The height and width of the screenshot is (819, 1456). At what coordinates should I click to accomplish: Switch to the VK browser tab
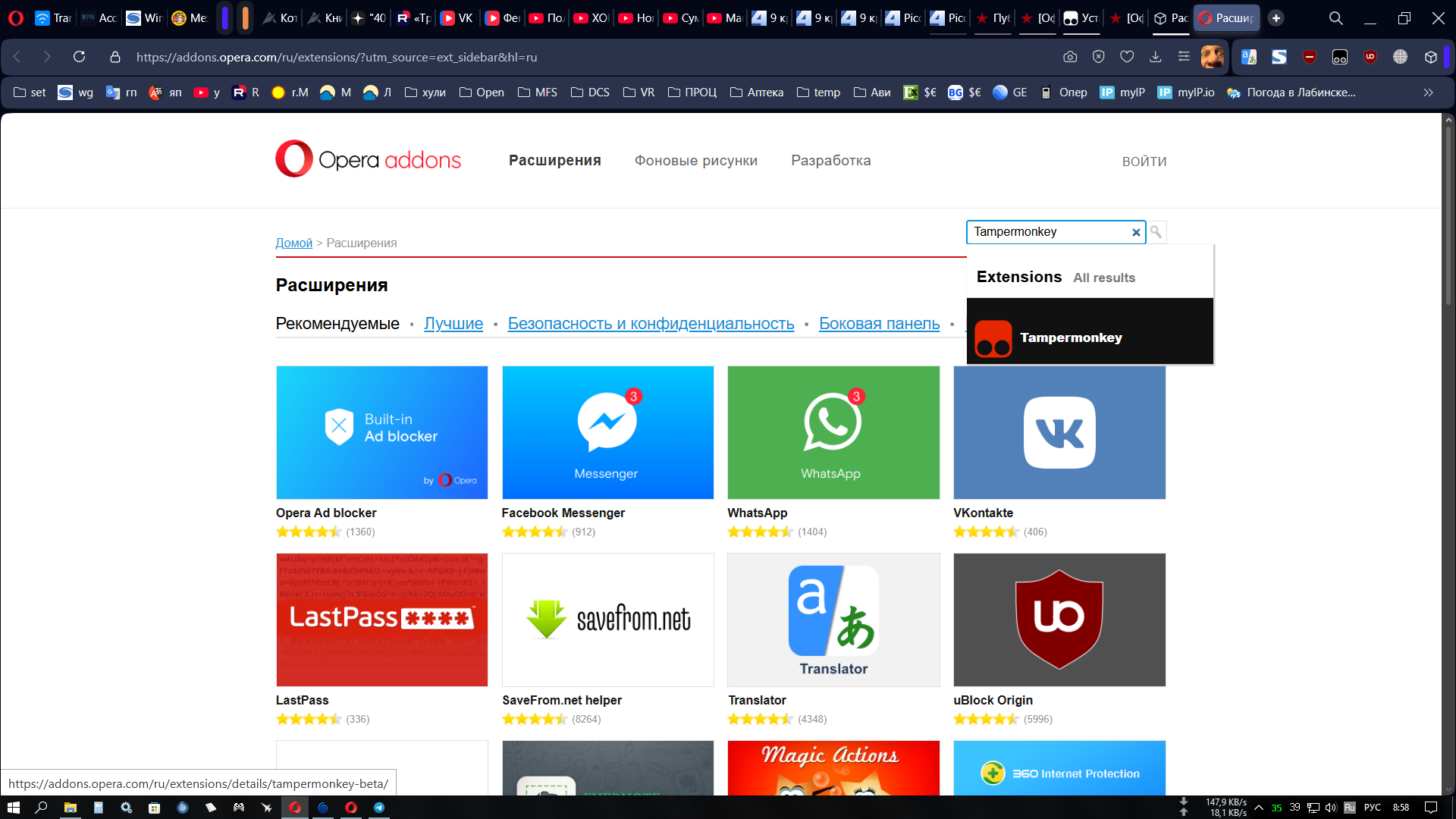[457, 18]
